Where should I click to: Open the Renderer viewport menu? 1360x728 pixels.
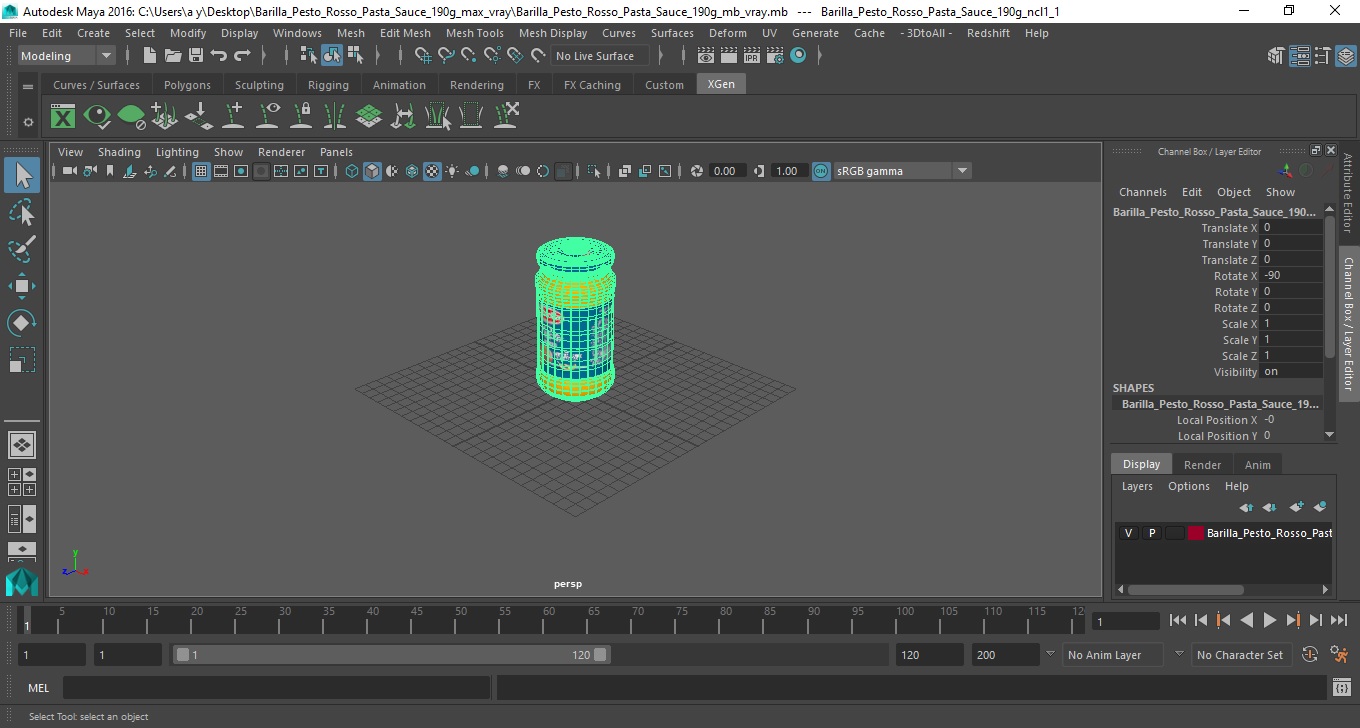coord(281,152)
